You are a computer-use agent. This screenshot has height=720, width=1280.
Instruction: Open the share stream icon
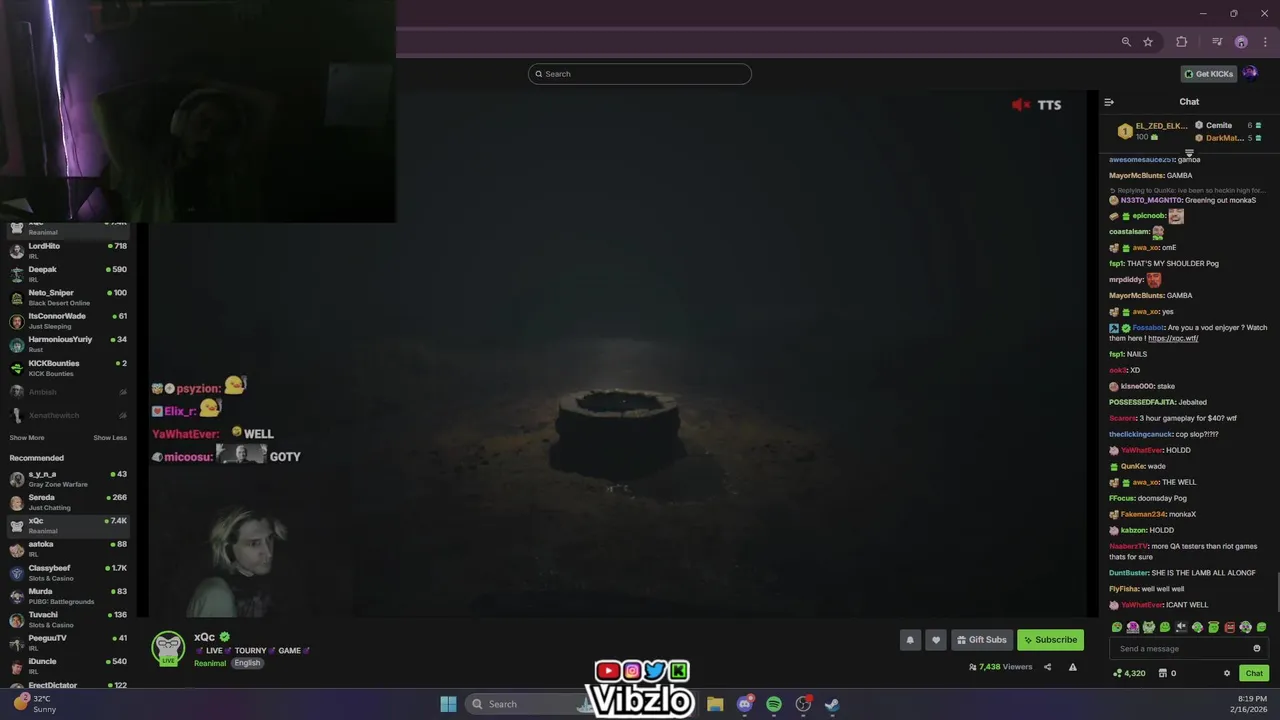(1048, 667)
